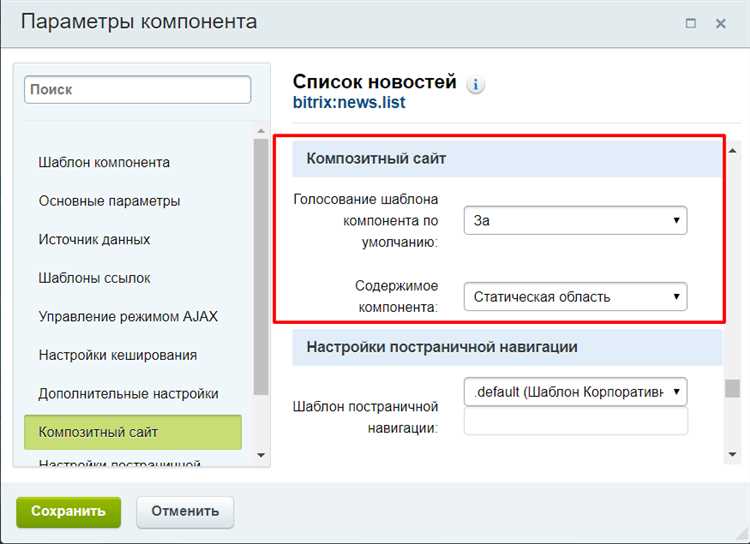Go to Основные параметры section
This screenshot has height=544, width=750.
(x=110, y=201)
